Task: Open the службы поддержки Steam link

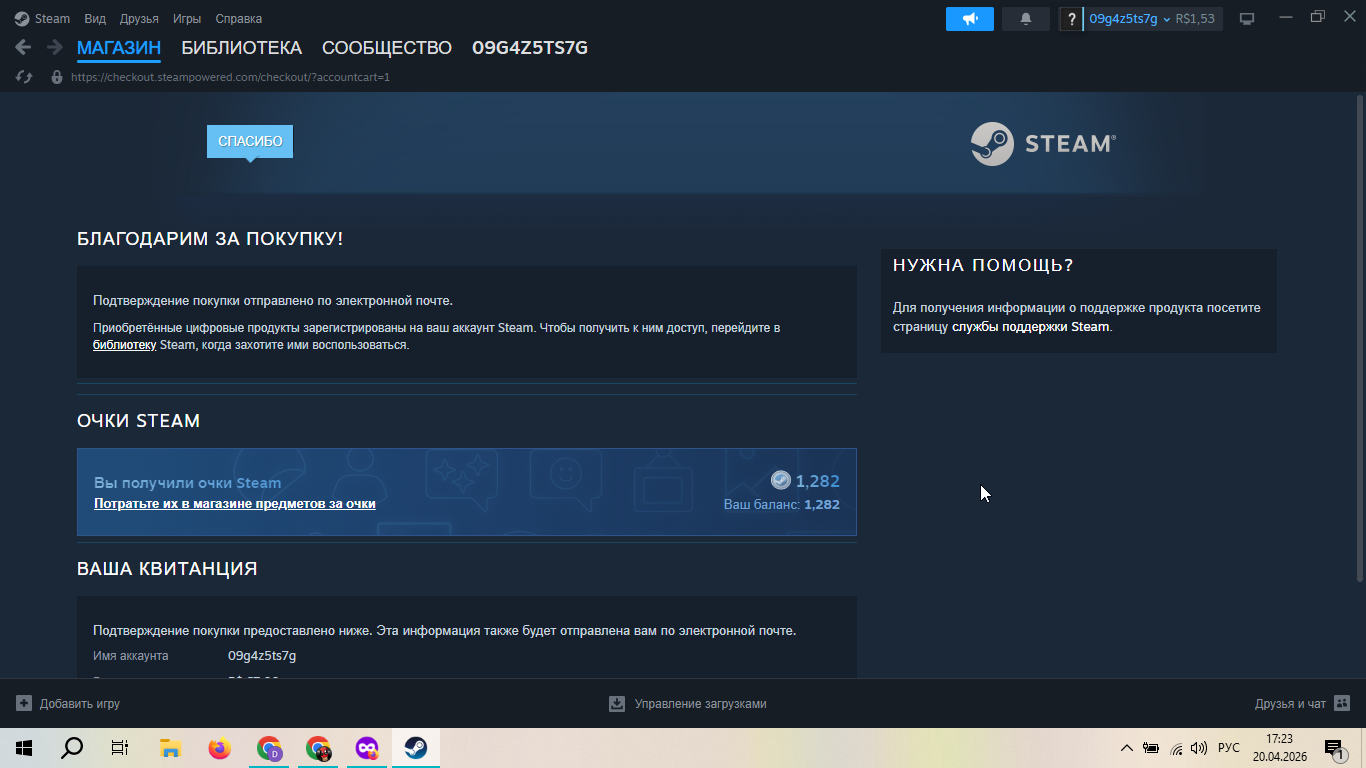Action: [x=1031, y=326]
